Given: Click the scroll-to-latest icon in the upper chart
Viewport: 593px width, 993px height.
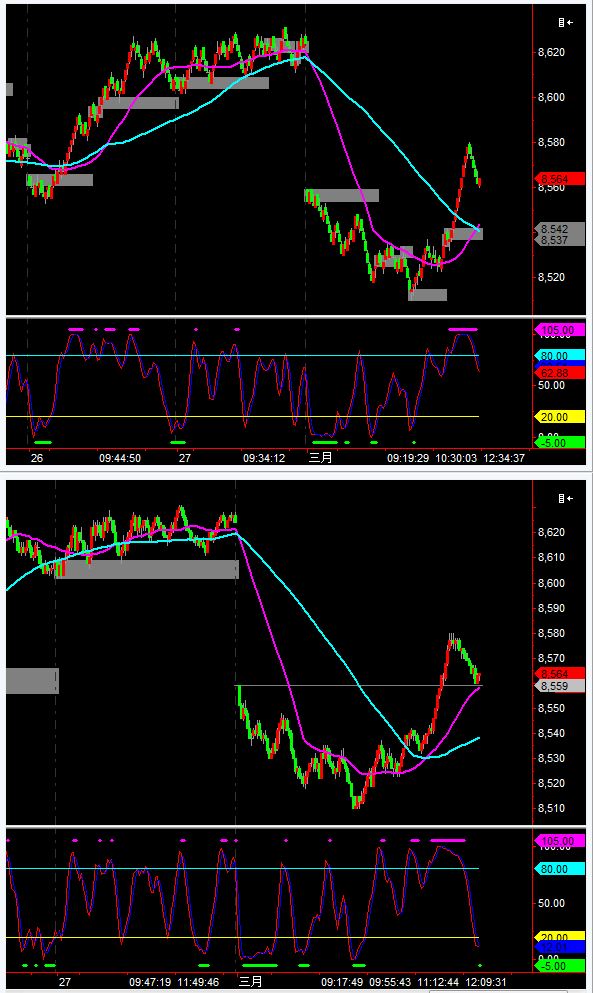Looking at the screenshot, I should (x=566, y=22).
